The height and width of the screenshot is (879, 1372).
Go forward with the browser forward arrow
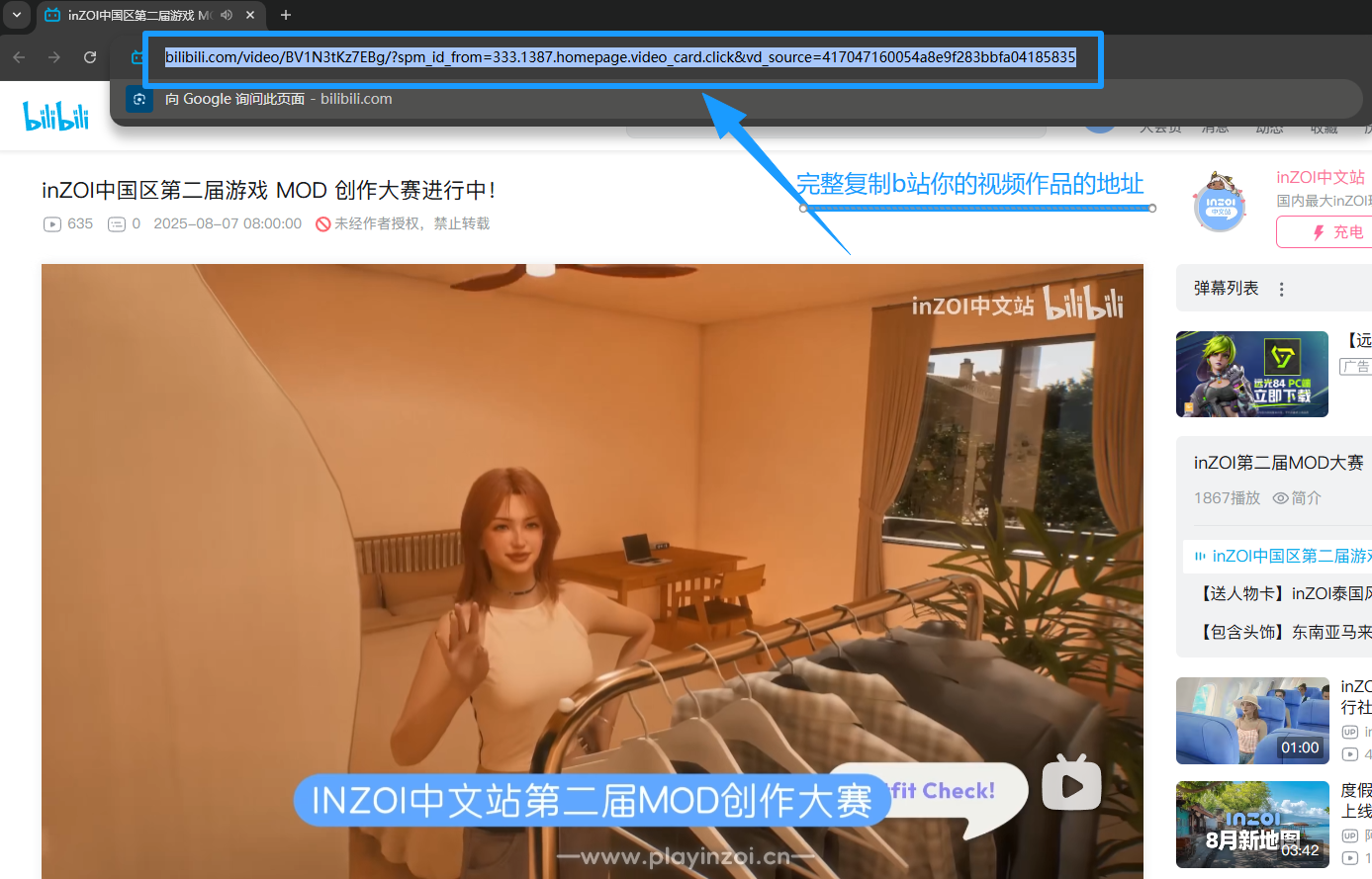pyautogui.click(x=54, y=57)
